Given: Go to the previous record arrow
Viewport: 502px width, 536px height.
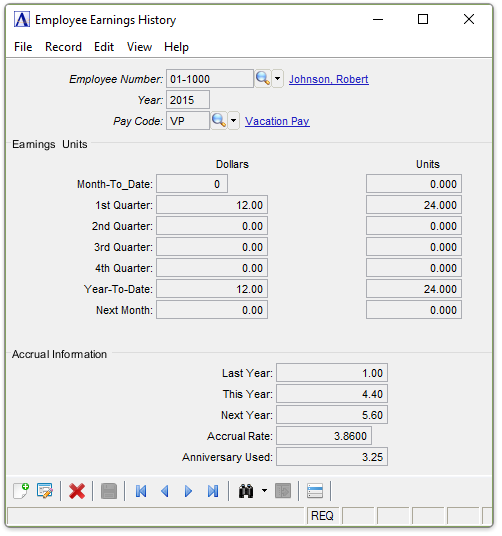Looking at the screenshot, I should click(x=165, y=491).
